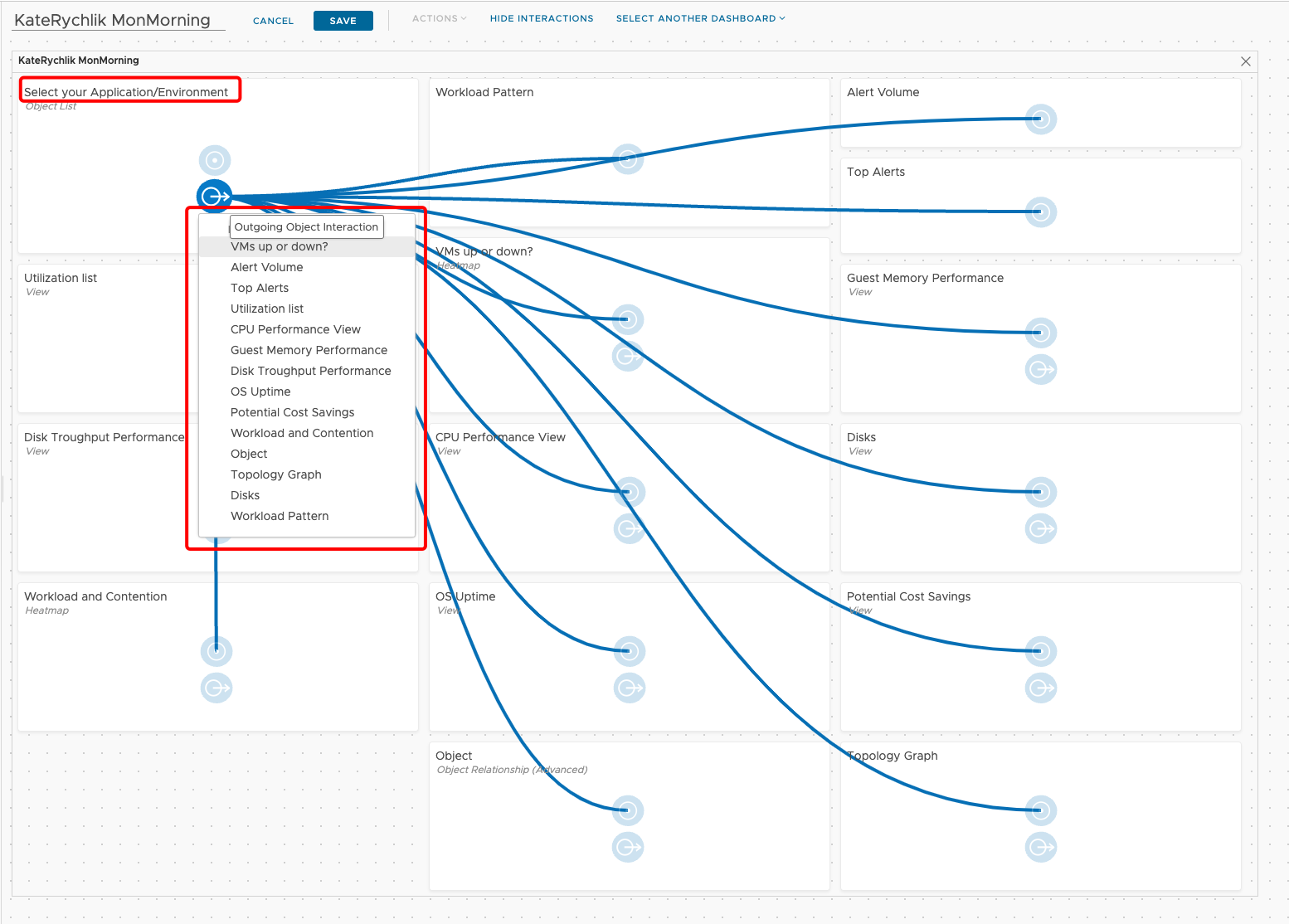
Task: Select the outgoing interaction icon on Potential Cost Savings
Action: point(1040,687)
